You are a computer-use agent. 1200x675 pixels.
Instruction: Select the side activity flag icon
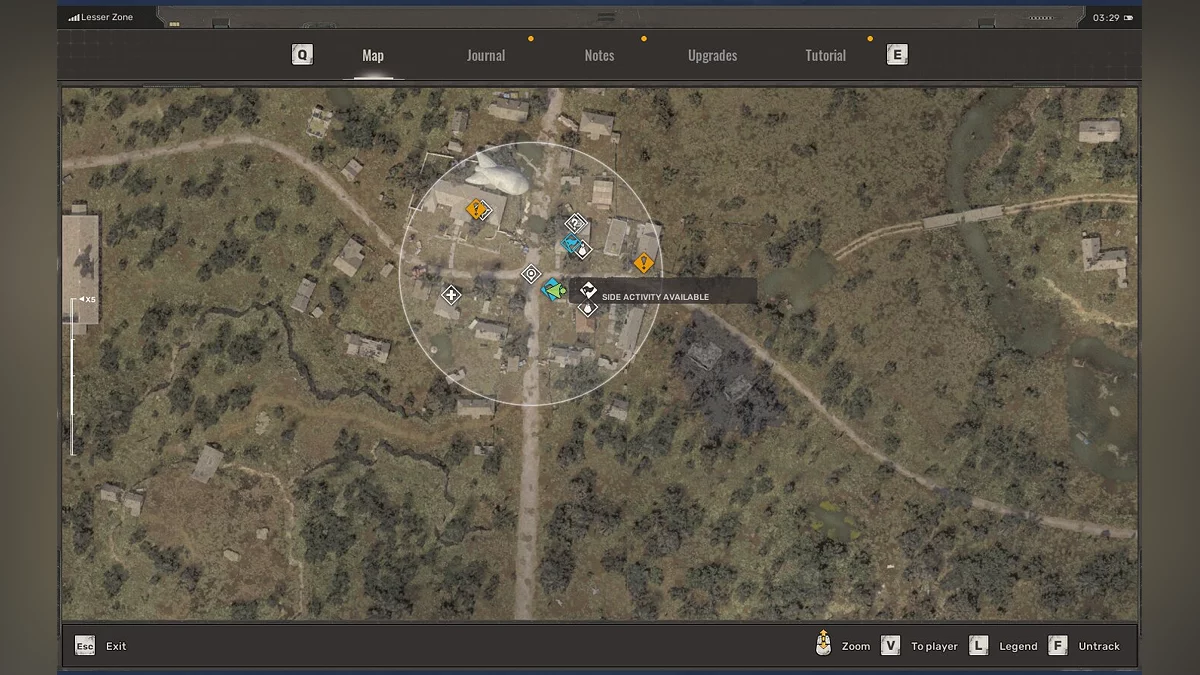[x=588, y=290]
